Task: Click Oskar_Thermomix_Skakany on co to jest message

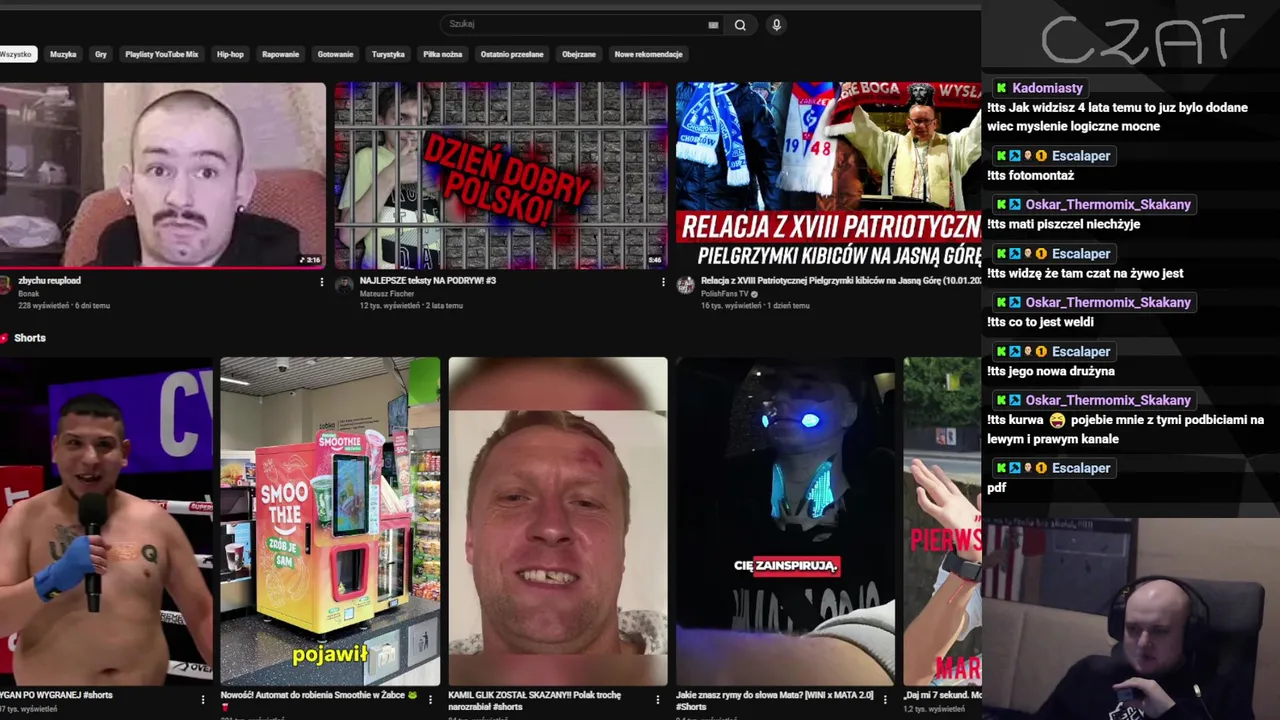Action: (x=1108, y=302)
